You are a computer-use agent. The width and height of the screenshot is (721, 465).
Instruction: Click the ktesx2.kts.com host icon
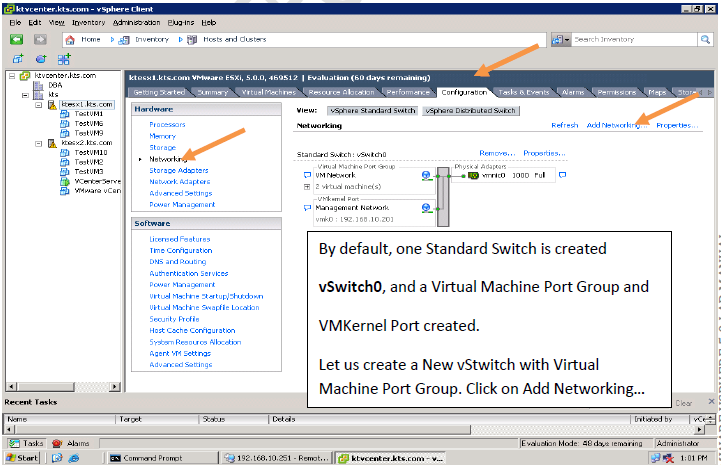coord(52,144)
